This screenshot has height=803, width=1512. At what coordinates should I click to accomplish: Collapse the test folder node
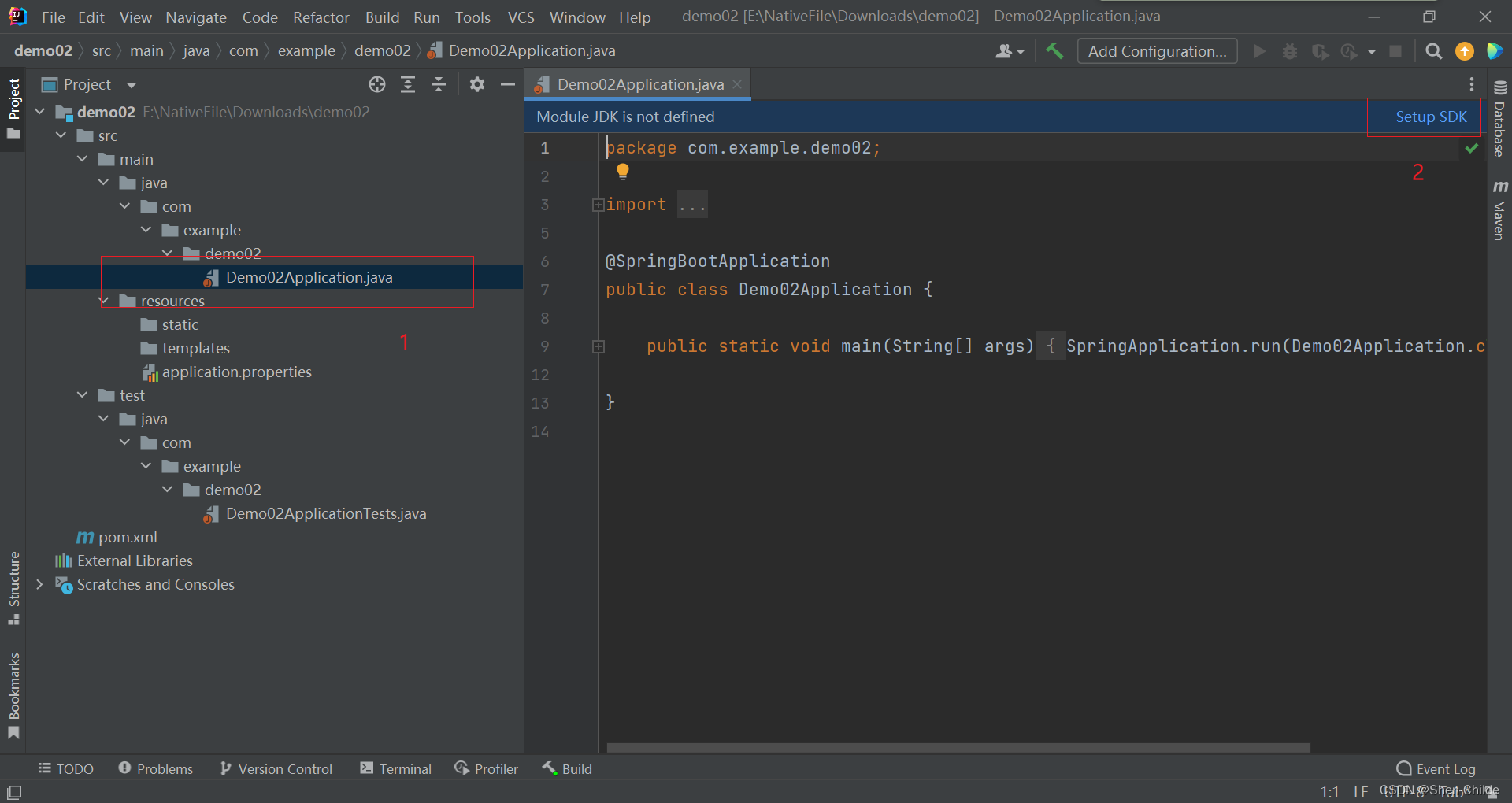(83, 395)
